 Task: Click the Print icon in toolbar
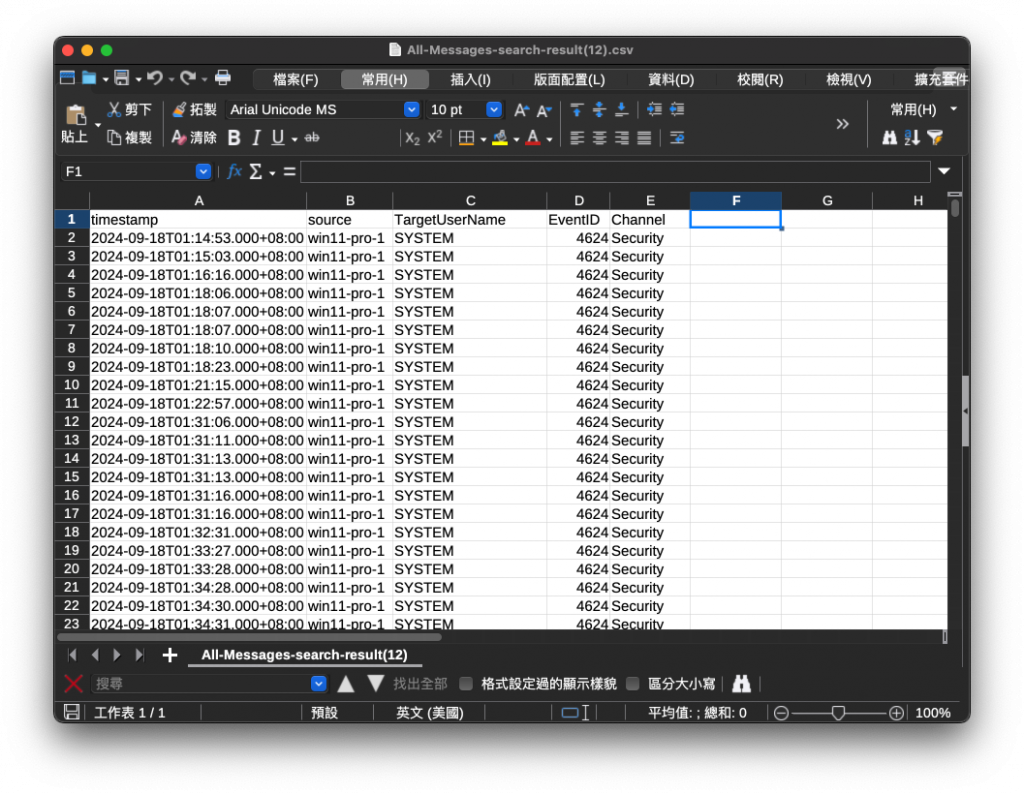click(223, 78)
